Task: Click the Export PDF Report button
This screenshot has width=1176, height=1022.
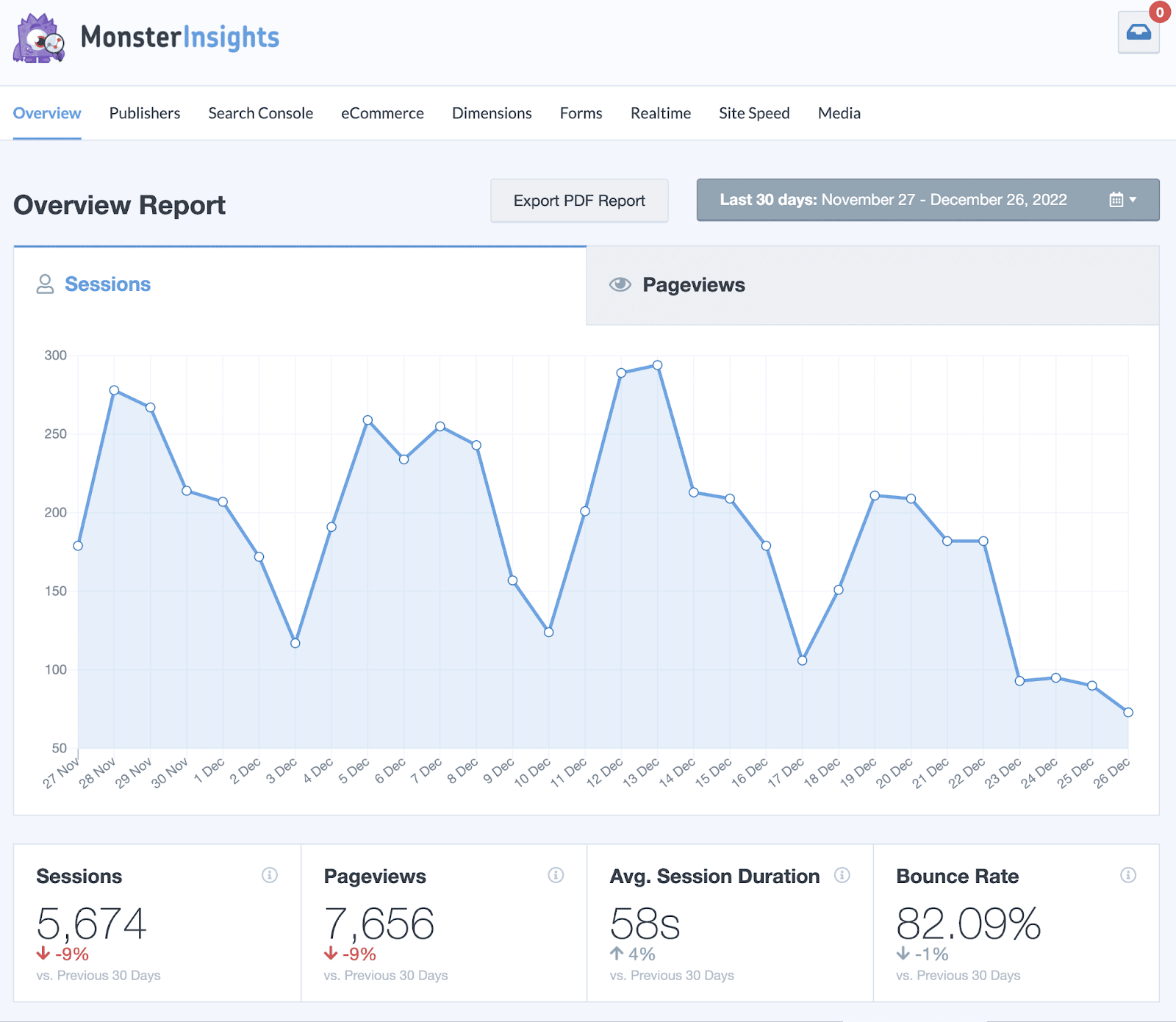Action: click(579, 200)
